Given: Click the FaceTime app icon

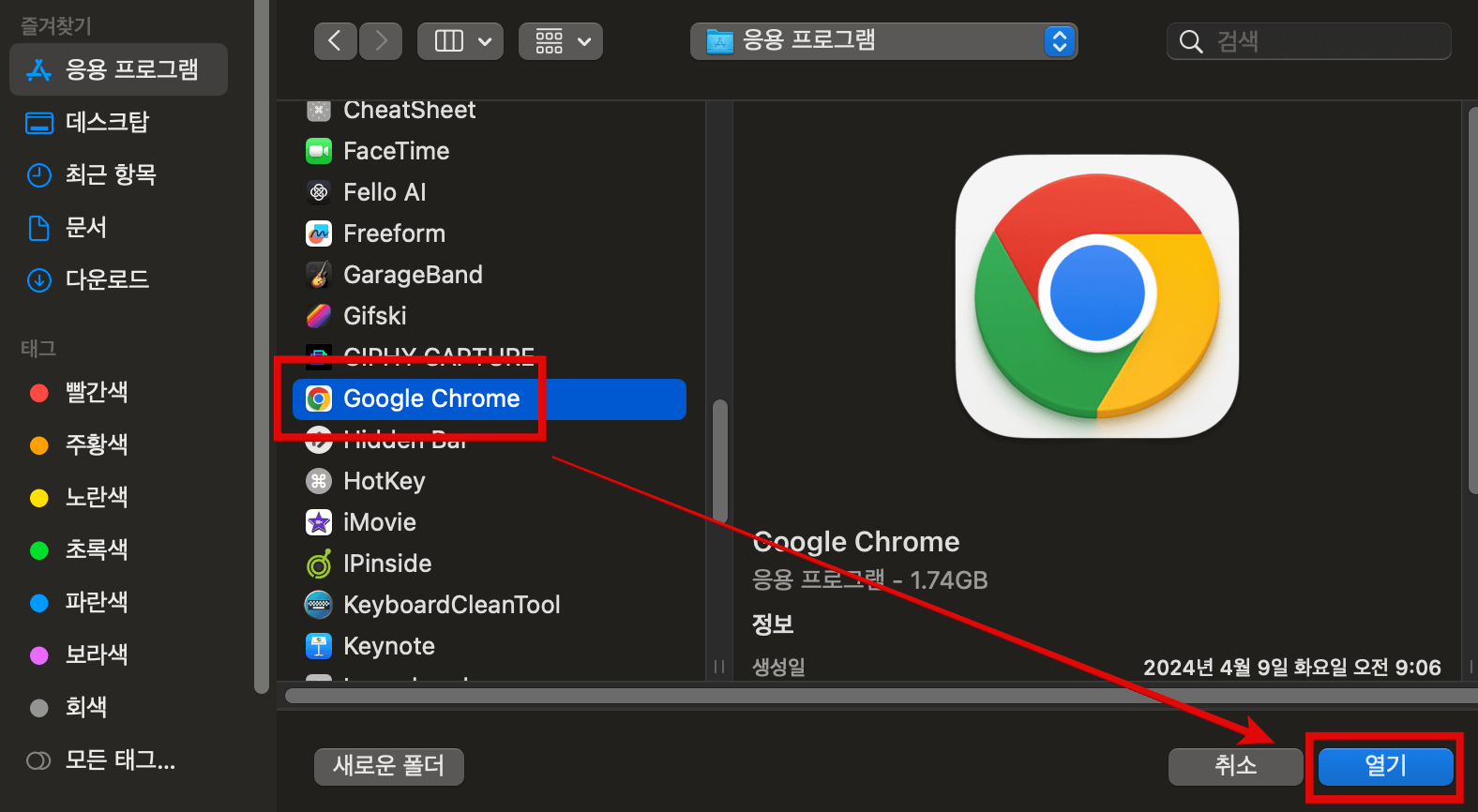Looking at the screenshot, I should click(x=319, y=151).
